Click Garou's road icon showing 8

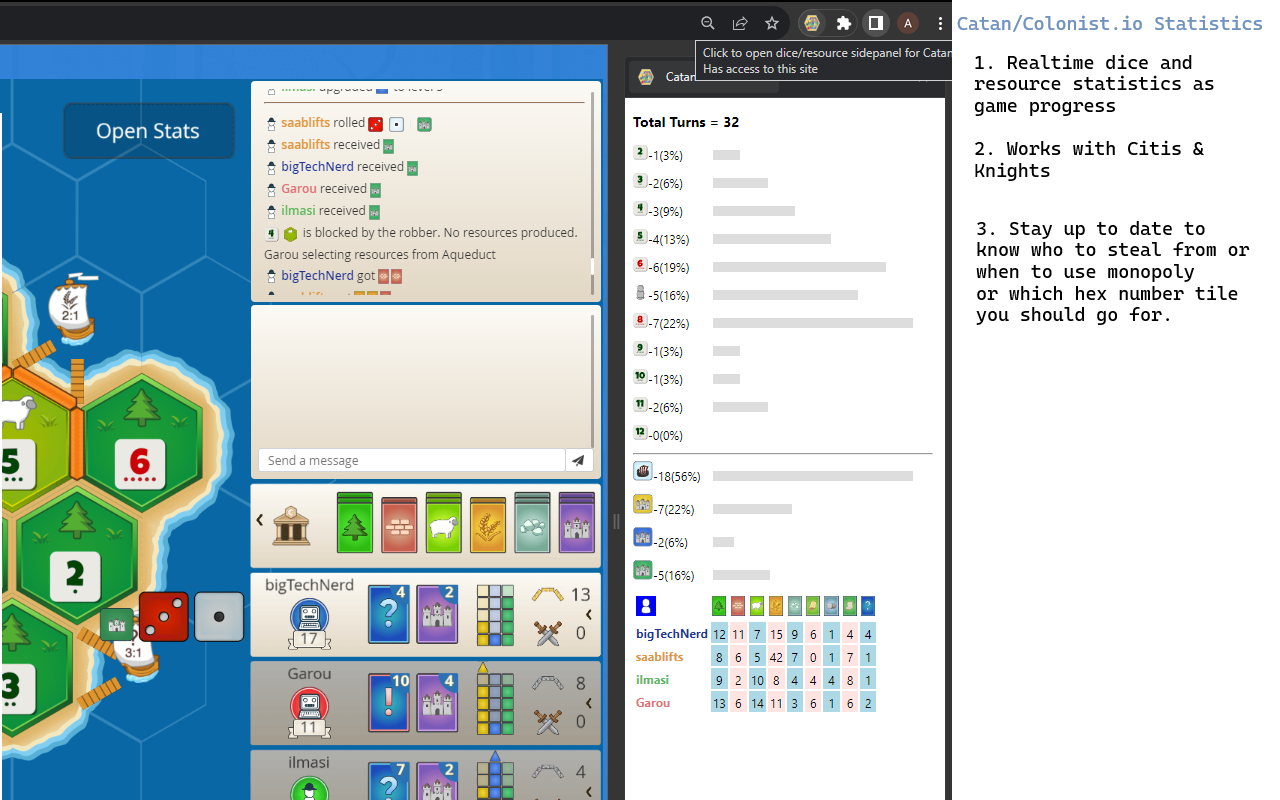tap(547, 683)
